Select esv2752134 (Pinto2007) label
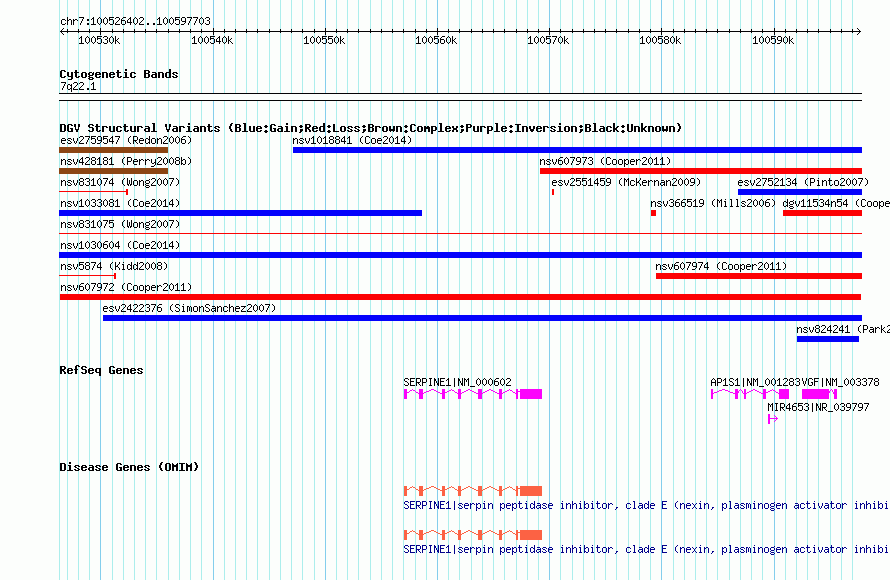 pyautogui.click(x=803, y=182)
